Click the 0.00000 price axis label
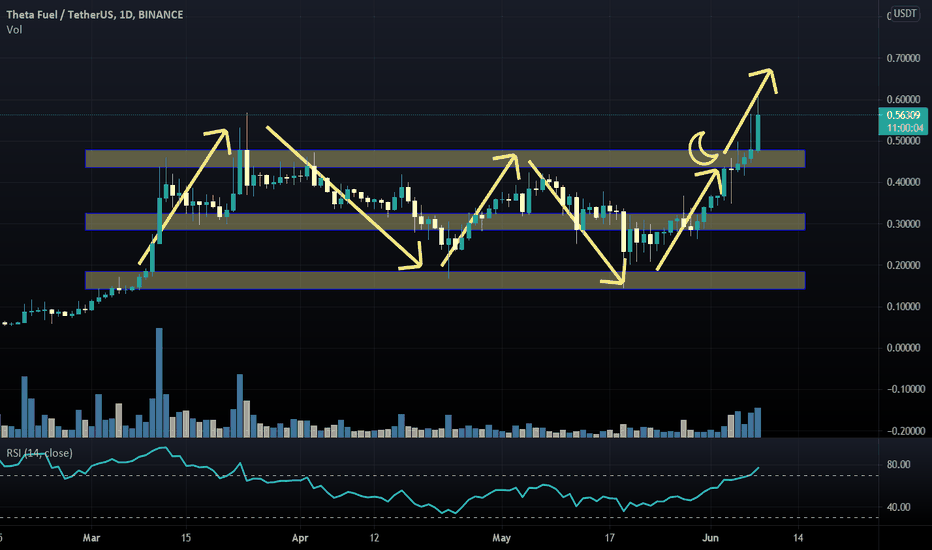The height and width of the screenshot is (550, 932). pos(903,347)
